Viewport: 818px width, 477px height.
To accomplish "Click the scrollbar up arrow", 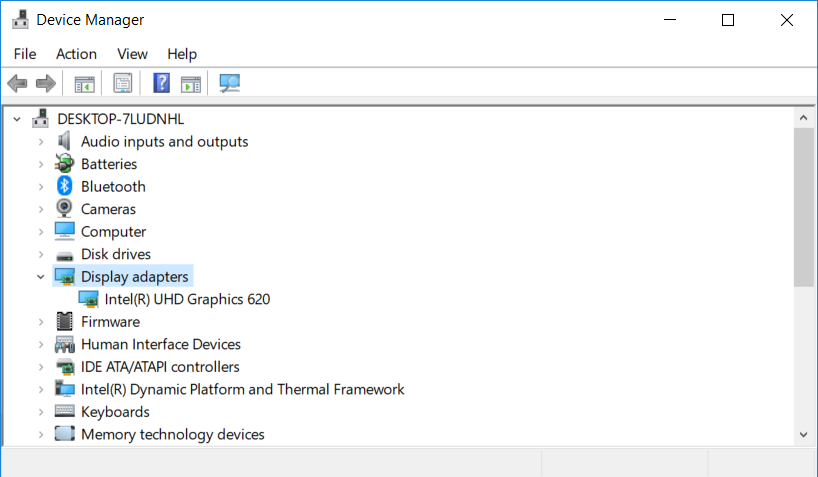I will [803, 118].
